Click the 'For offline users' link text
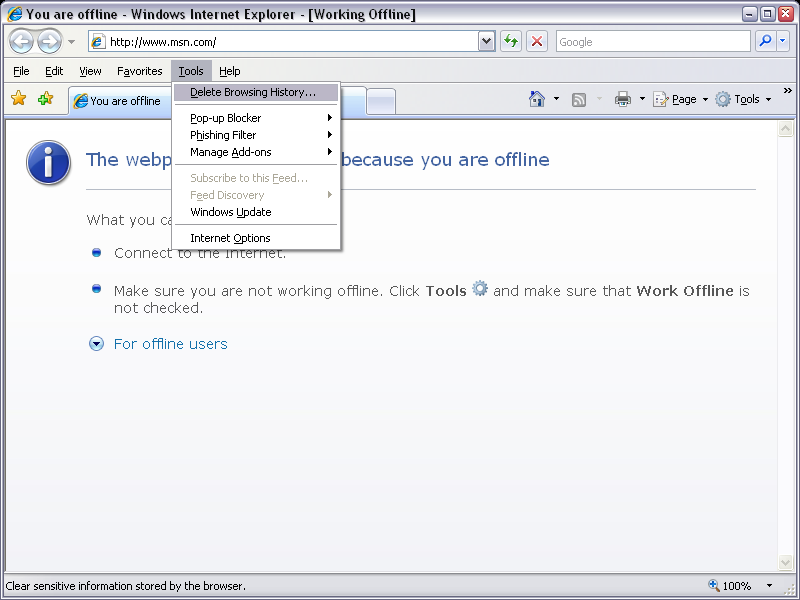The image size is (800, 600). point(170,344)
